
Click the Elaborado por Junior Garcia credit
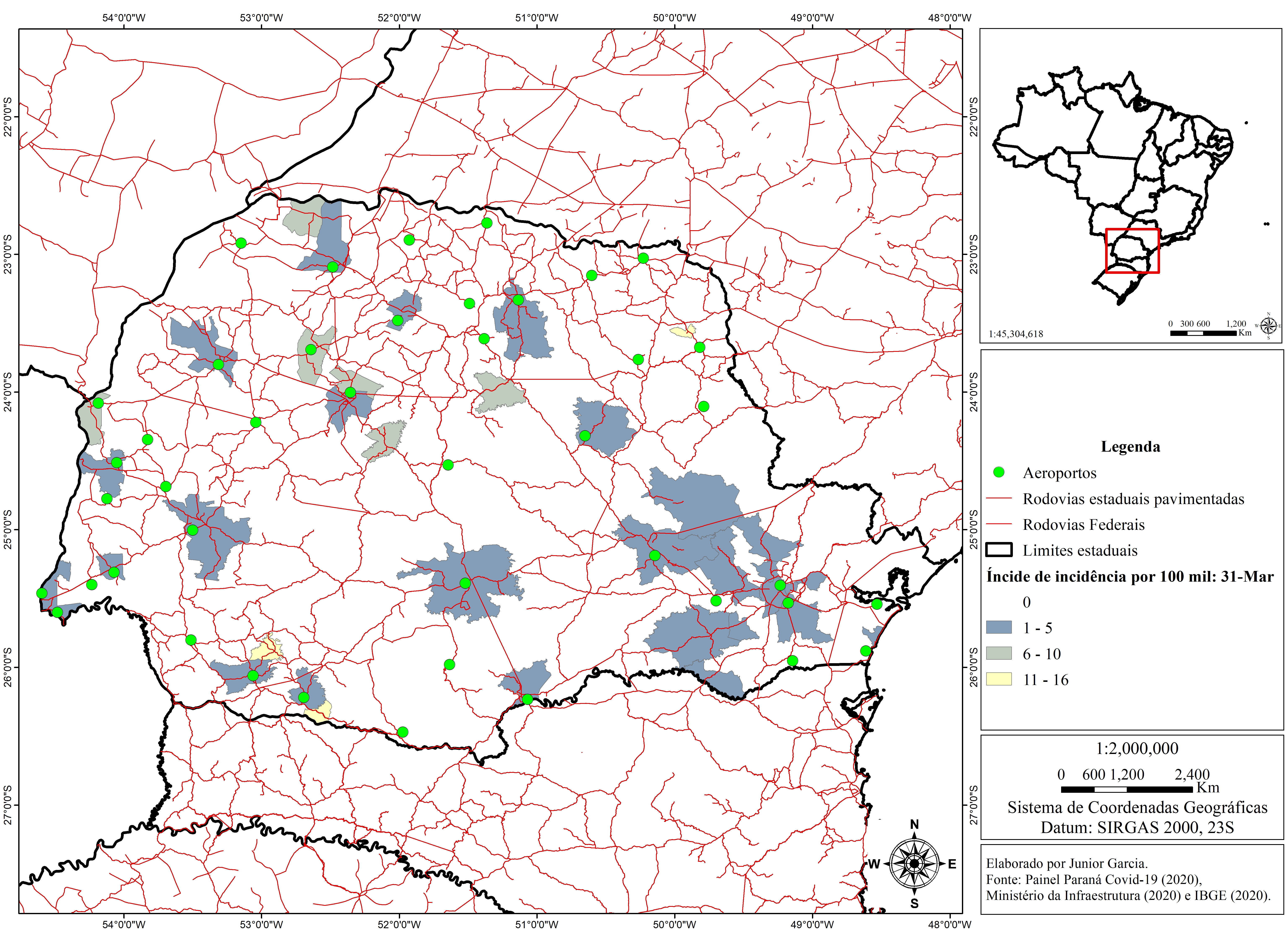click(x=1067, y=864)
